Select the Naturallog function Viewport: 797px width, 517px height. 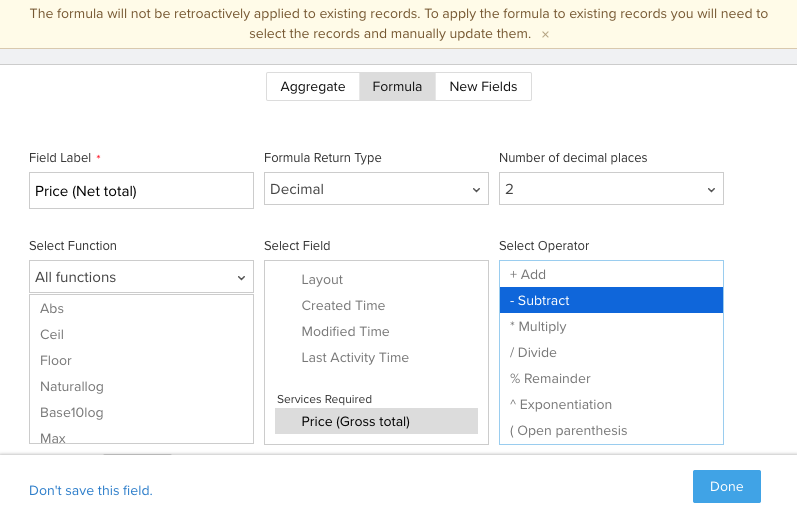(x=72, y=387)
